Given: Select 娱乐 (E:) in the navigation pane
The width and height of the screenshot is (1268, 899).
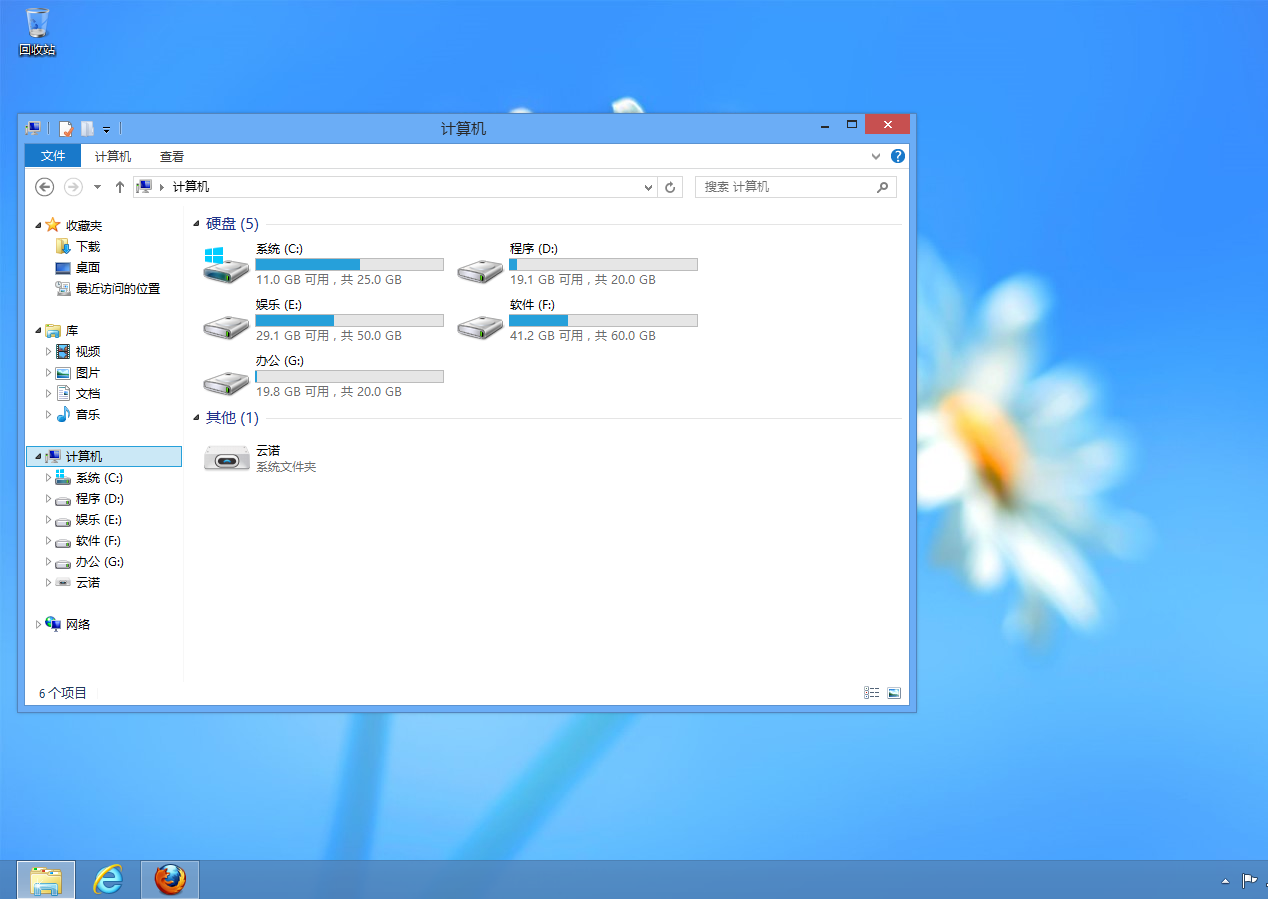Looking at the screenshot, I should point(99,520).
